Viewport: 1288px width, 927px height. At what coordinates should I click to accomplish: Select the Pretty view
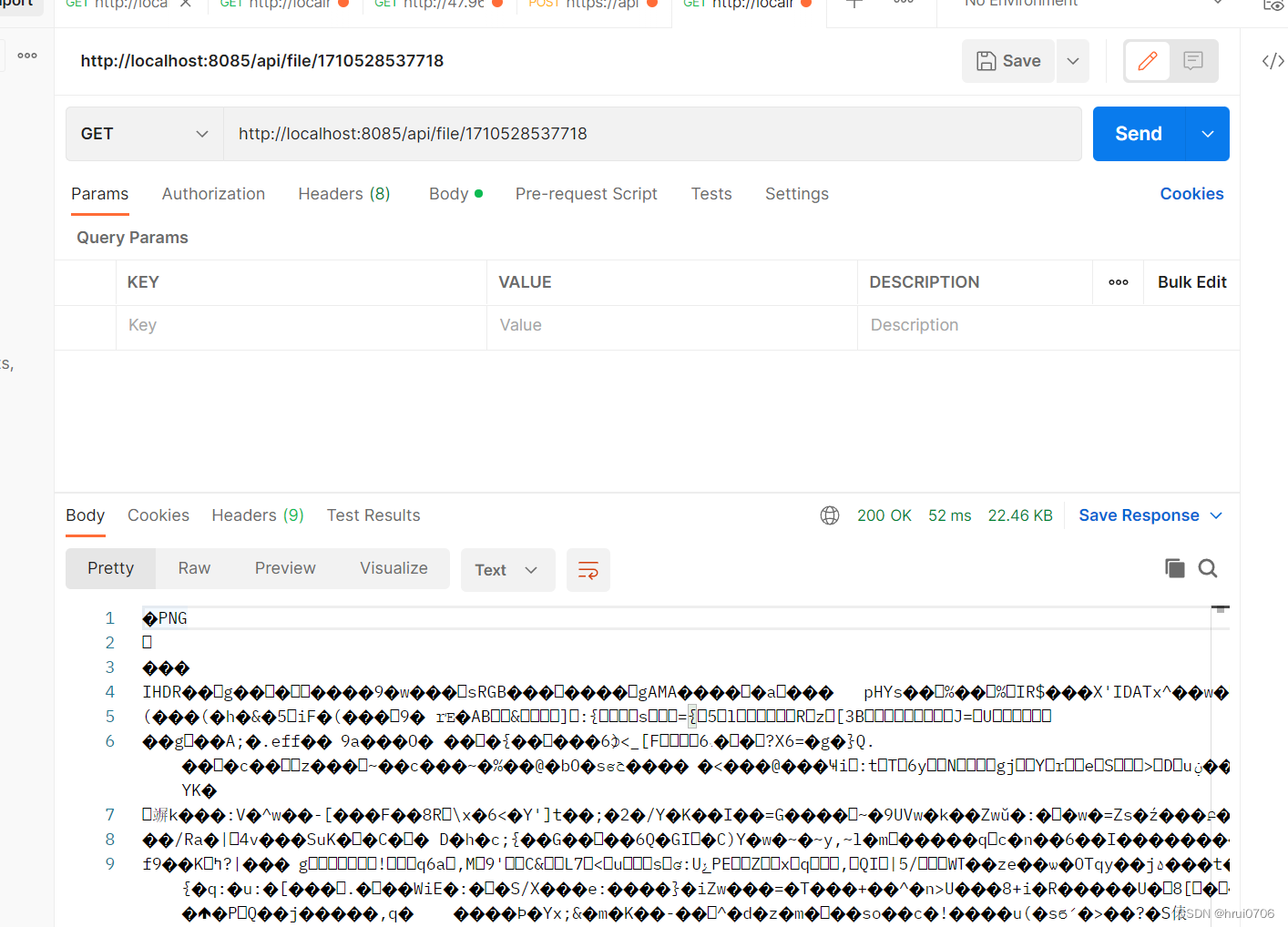(111, 568)
